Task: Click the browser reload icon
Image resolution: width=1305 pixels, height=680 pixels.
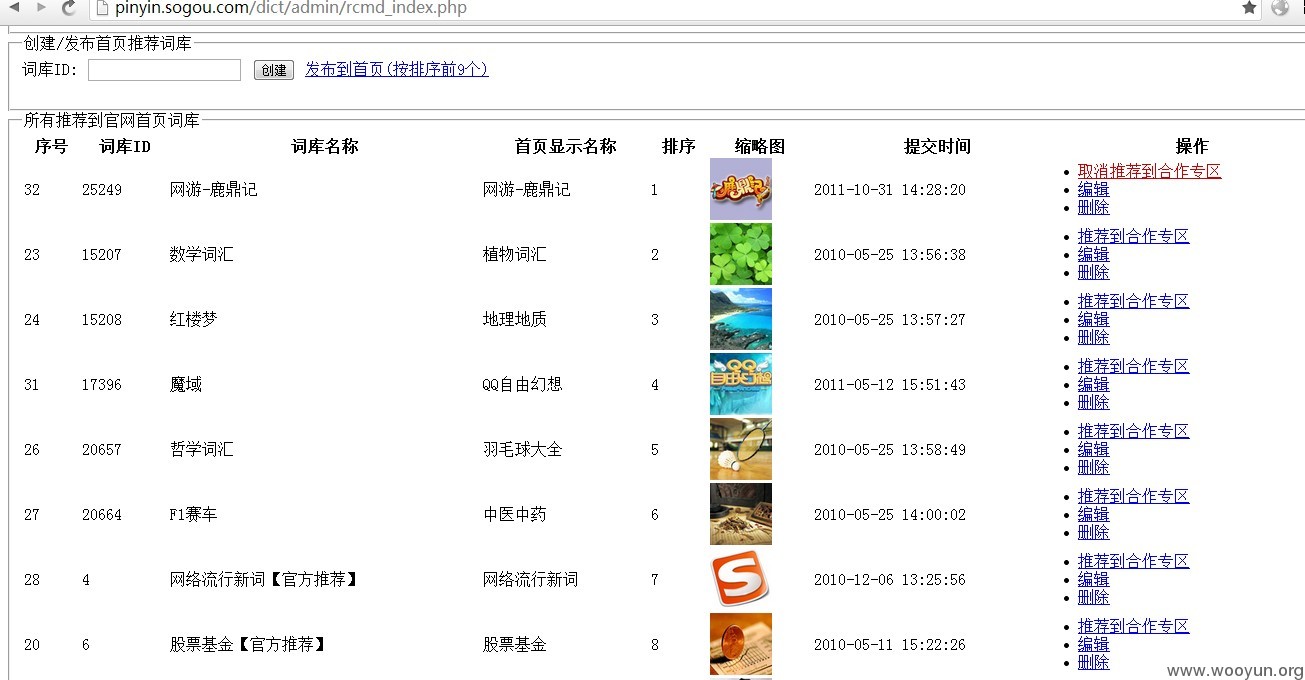Action: [69, 8]
